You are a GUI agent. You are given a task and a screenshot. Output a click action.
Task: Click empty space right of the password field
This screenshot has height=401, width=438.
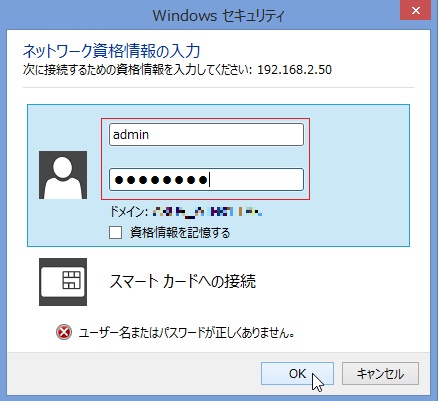[358, 180]
